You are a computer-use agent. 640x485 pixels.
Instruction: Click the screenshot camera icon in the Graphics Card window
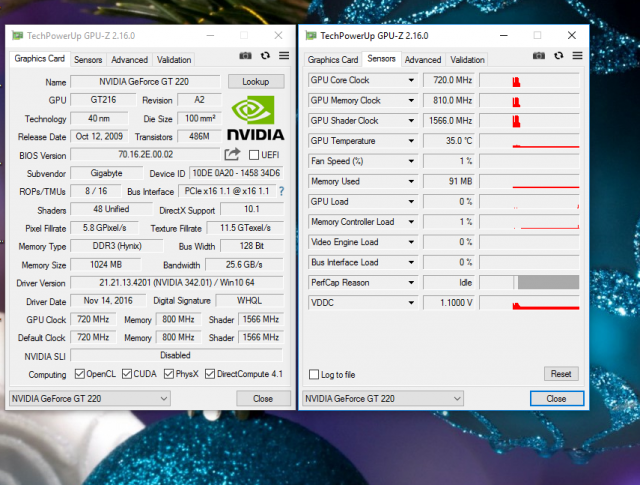[246, 57]
